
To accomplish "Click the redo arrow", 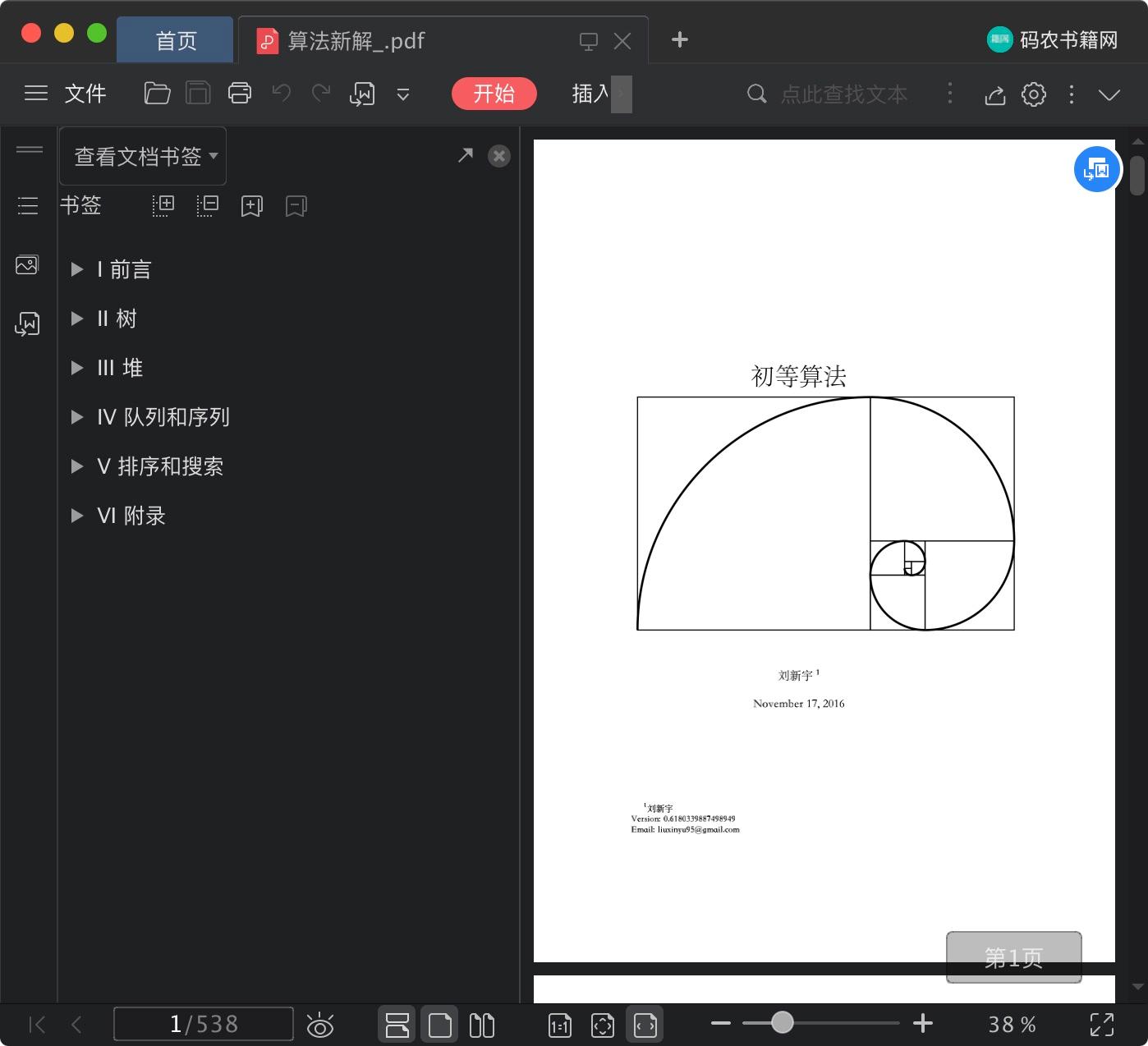I will pos(321,94).
